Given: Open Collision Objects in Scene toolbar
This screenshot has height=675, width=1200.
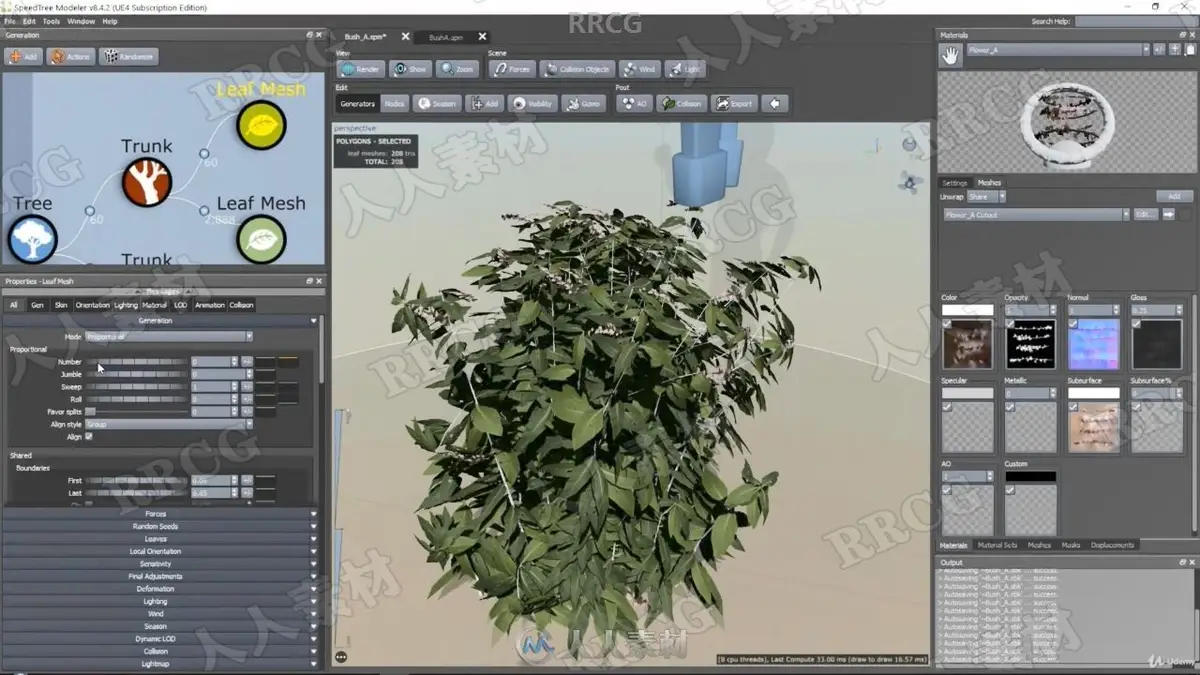Looking at the screenshot, I should pos(576,69).
